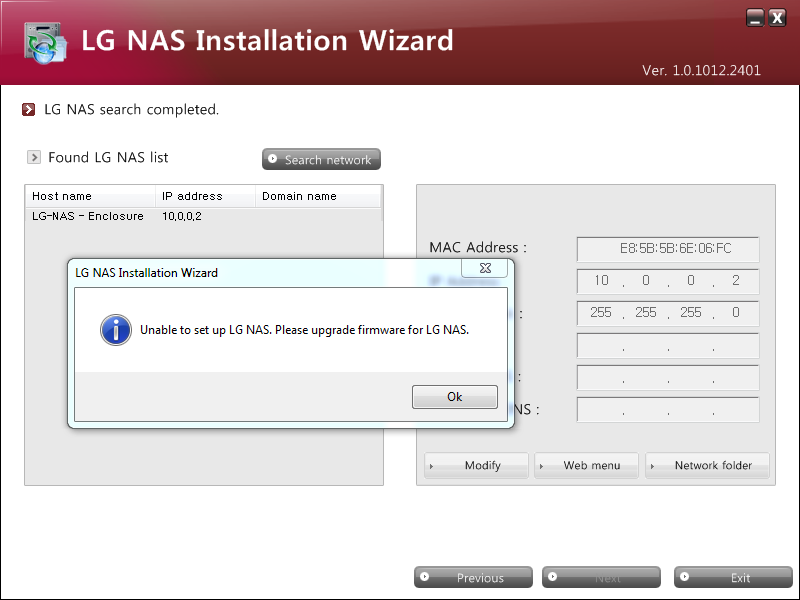
Task: Click the Modify button
Action: click(x=476, y=465)
